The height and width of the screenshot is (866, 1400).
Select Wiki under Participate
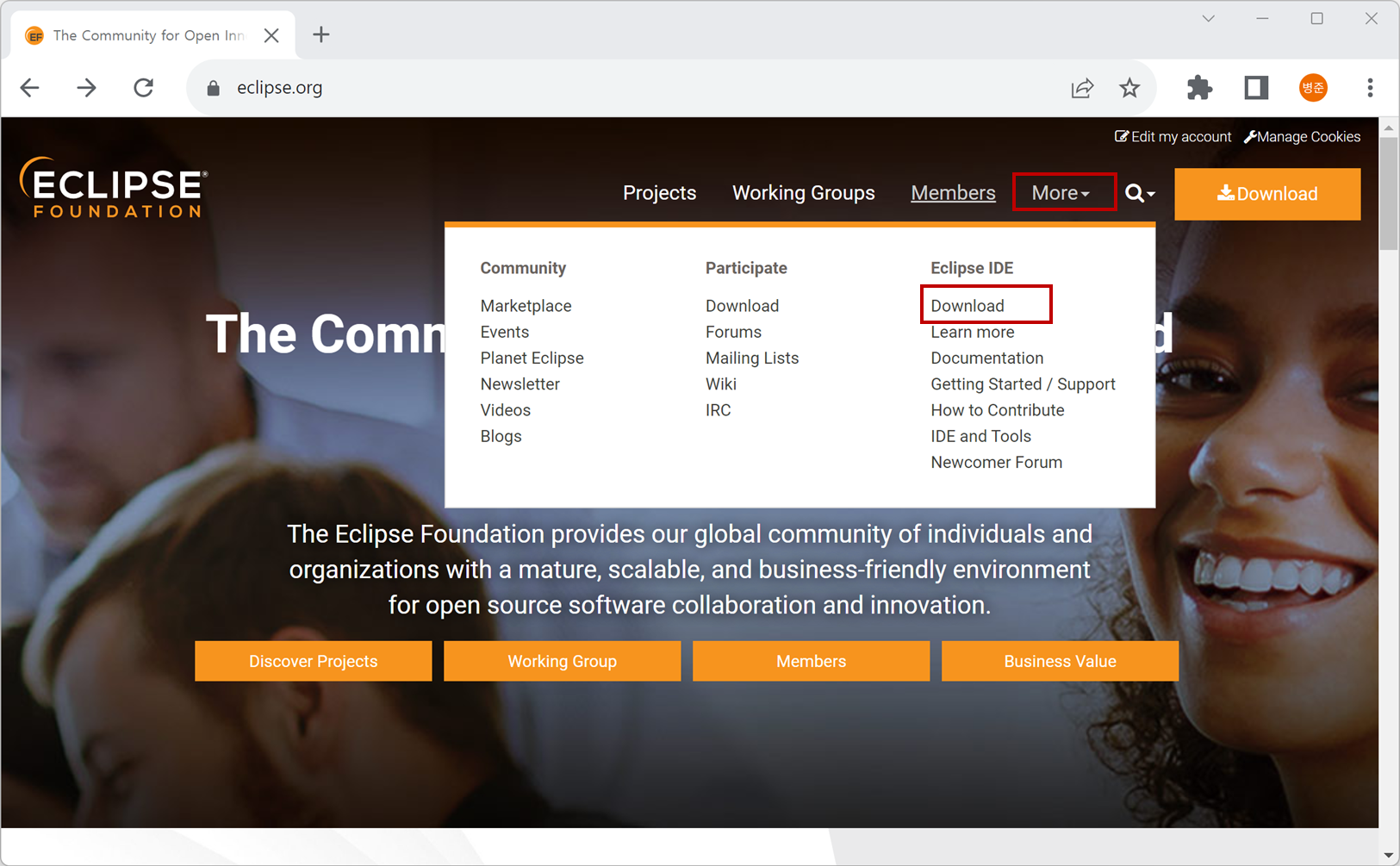[x=721, y=384]
